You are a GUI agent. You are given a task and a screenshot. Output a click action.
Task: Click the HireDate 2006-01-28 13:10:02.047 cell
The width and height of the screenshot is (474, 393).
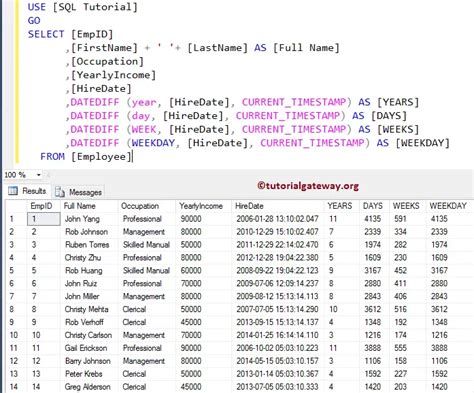coord(277,219)
